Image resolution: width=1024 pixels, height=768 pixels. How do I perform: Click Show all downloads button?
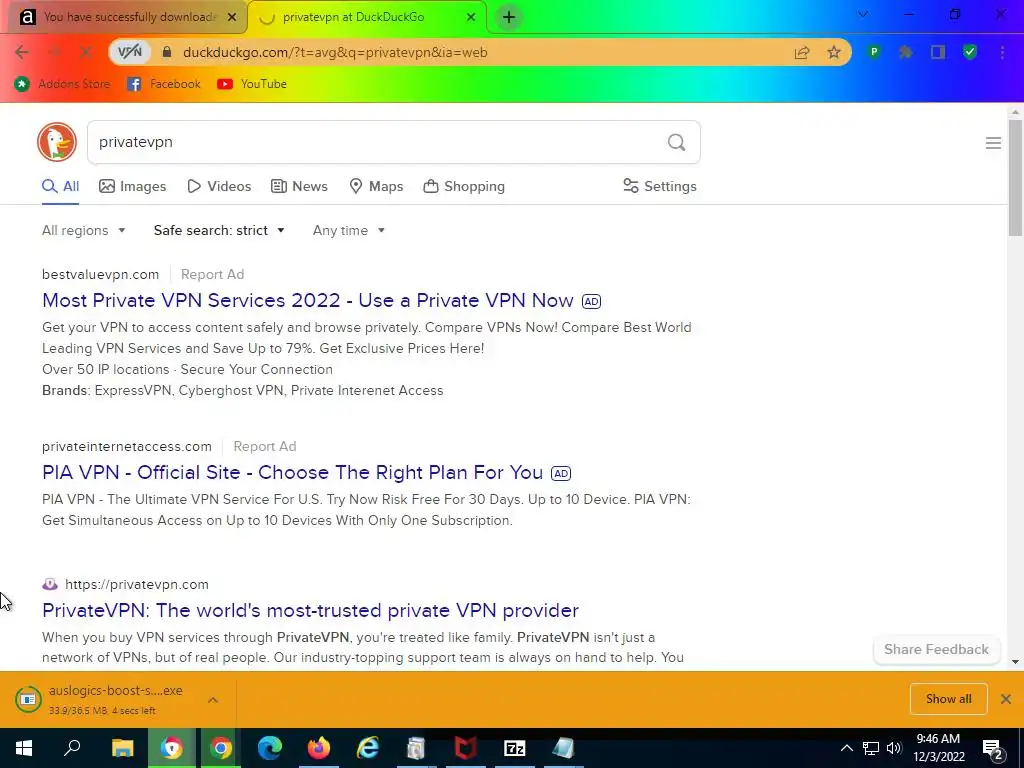coord(948,699)
